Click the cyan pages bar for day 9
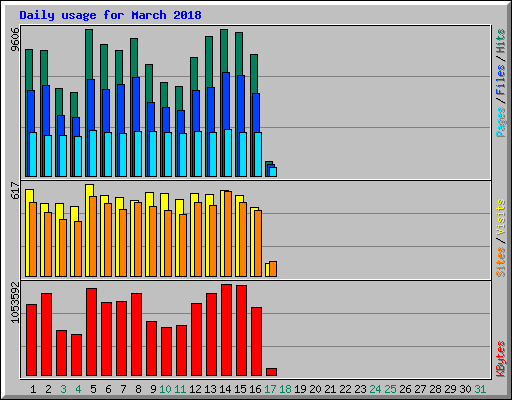The height and width of the screenshot is (400, 512). click(153, 154)
